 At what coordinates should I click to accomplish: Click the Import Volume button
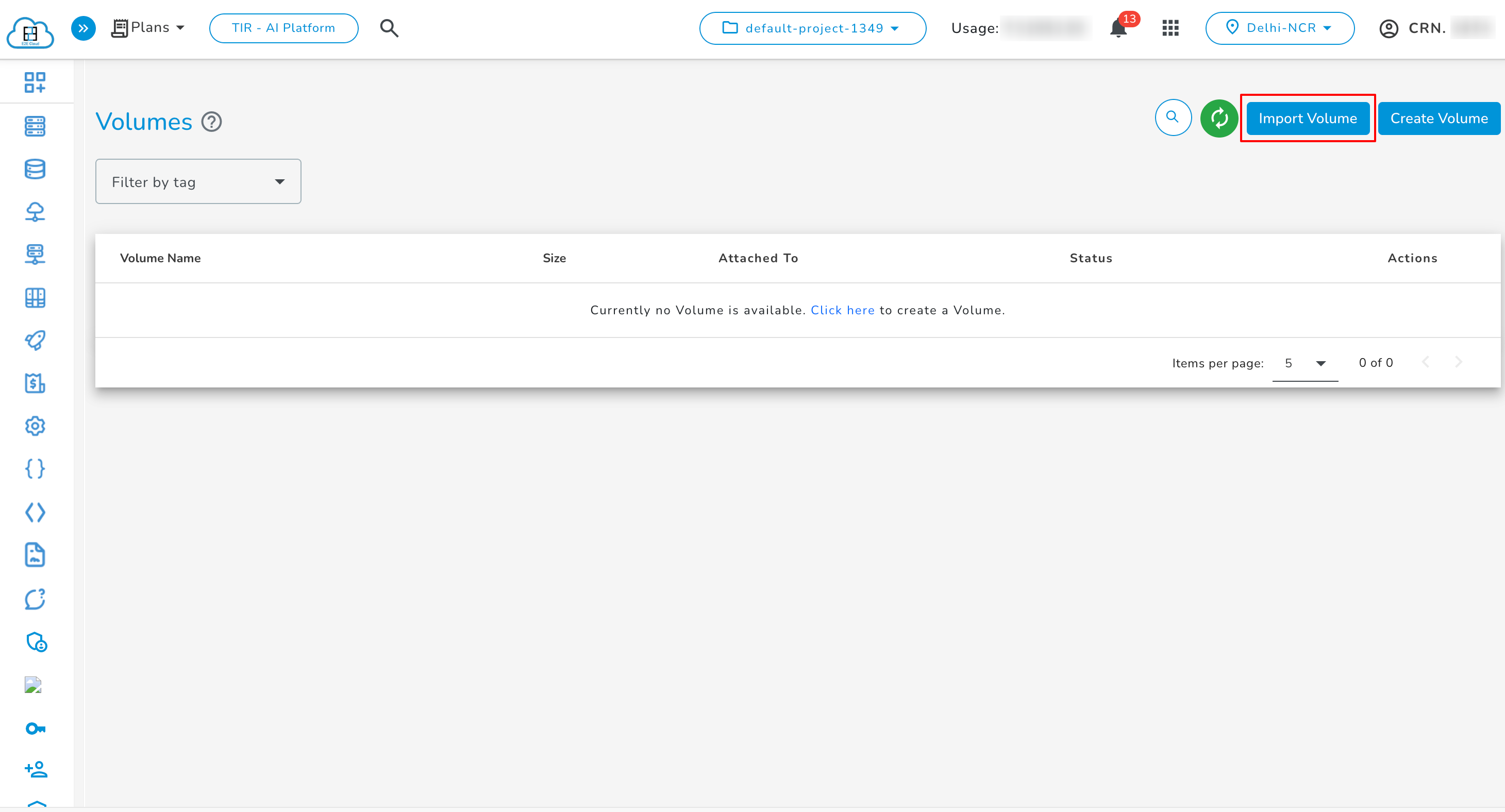click(1308, 118)
